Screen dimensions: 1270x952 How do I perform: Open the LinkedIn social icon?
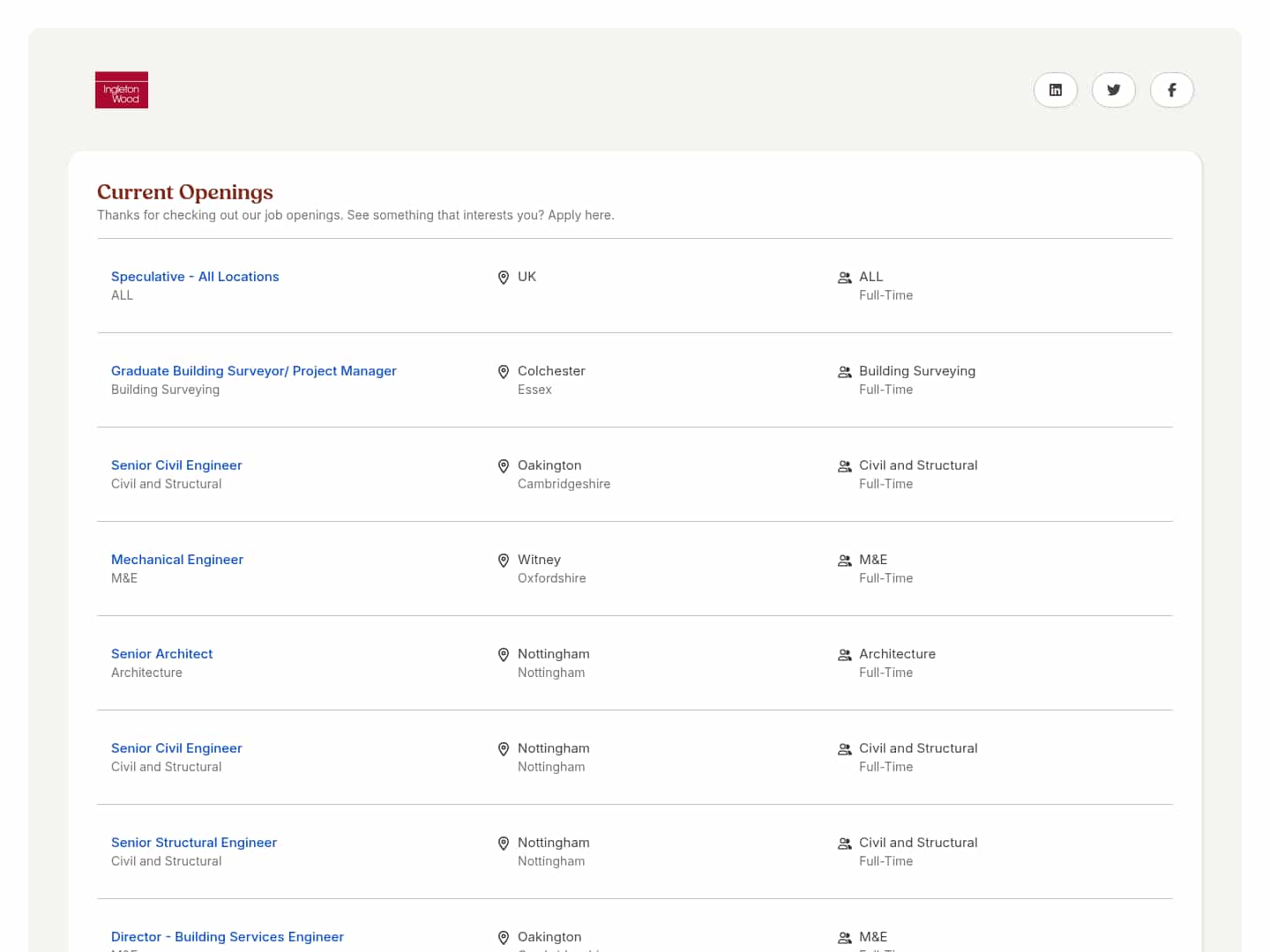click(1055, 90)
